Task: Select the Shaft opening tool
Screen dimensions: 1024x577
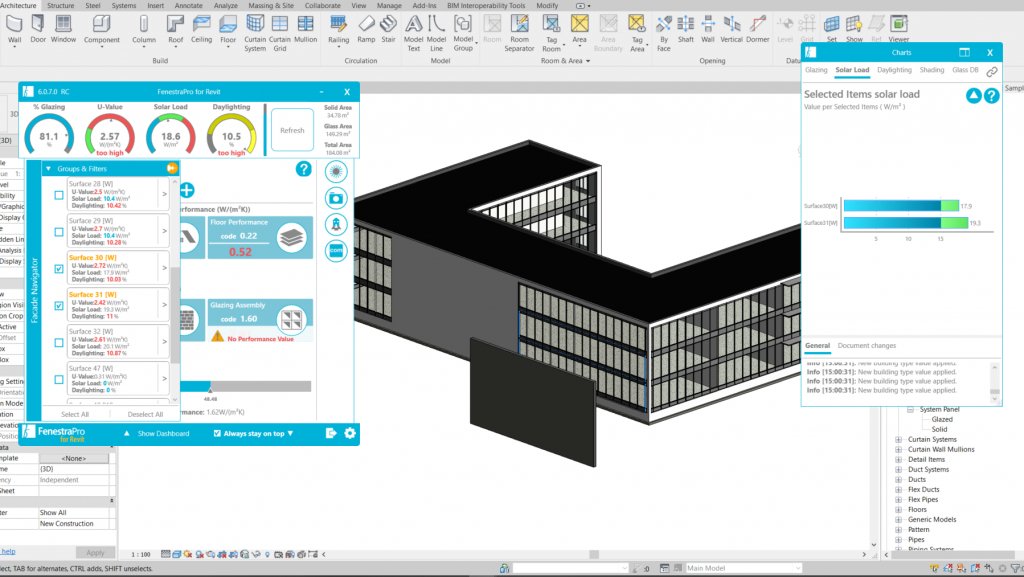Action: pyautogui.click(x=686, y=30)
